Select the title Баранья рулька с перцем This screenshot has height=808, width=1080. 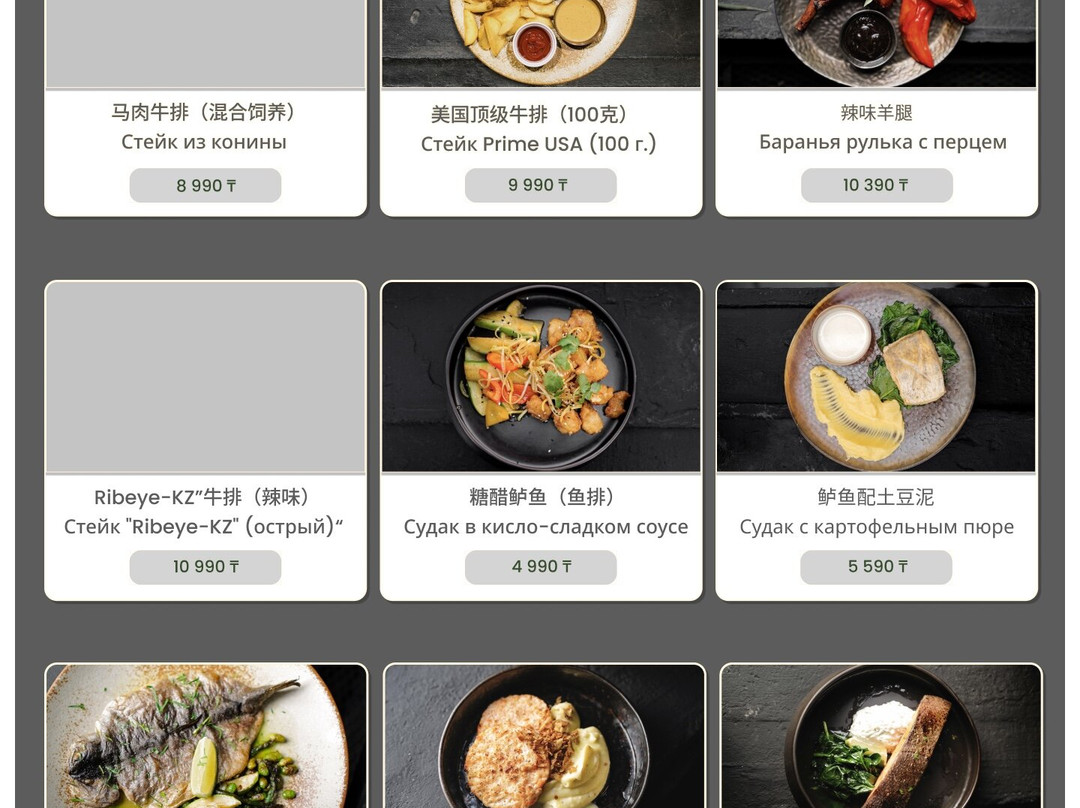[882, 142]
